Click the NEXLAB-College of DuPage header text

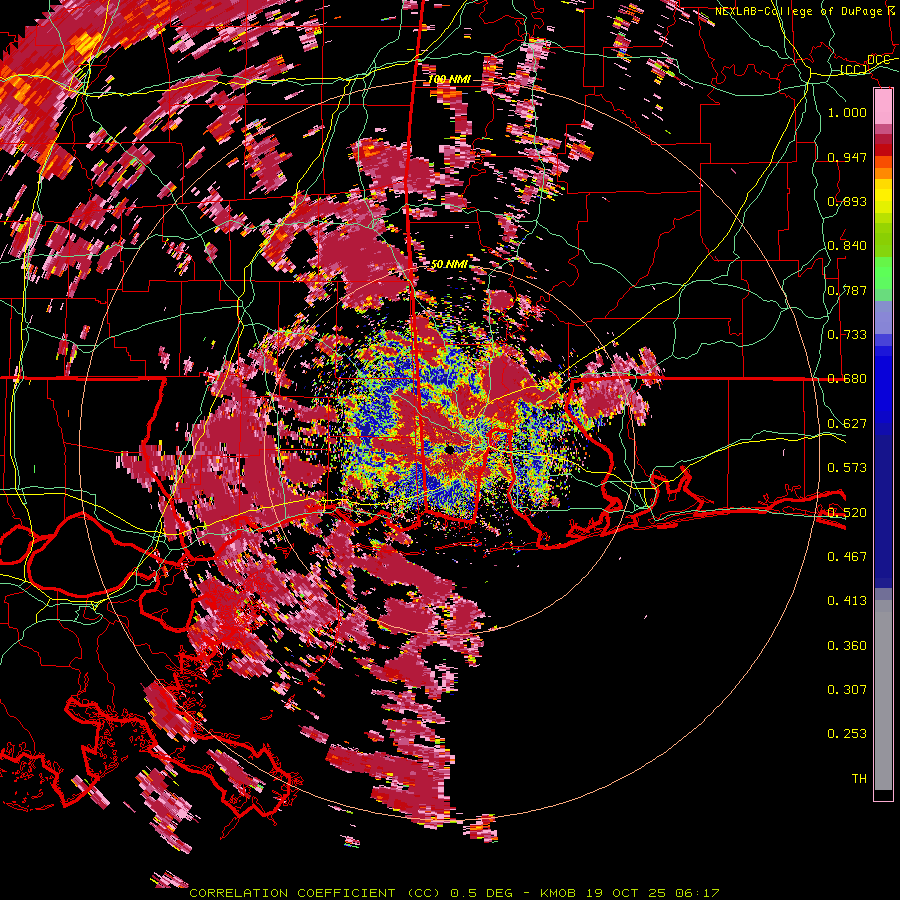coord(798,11)
